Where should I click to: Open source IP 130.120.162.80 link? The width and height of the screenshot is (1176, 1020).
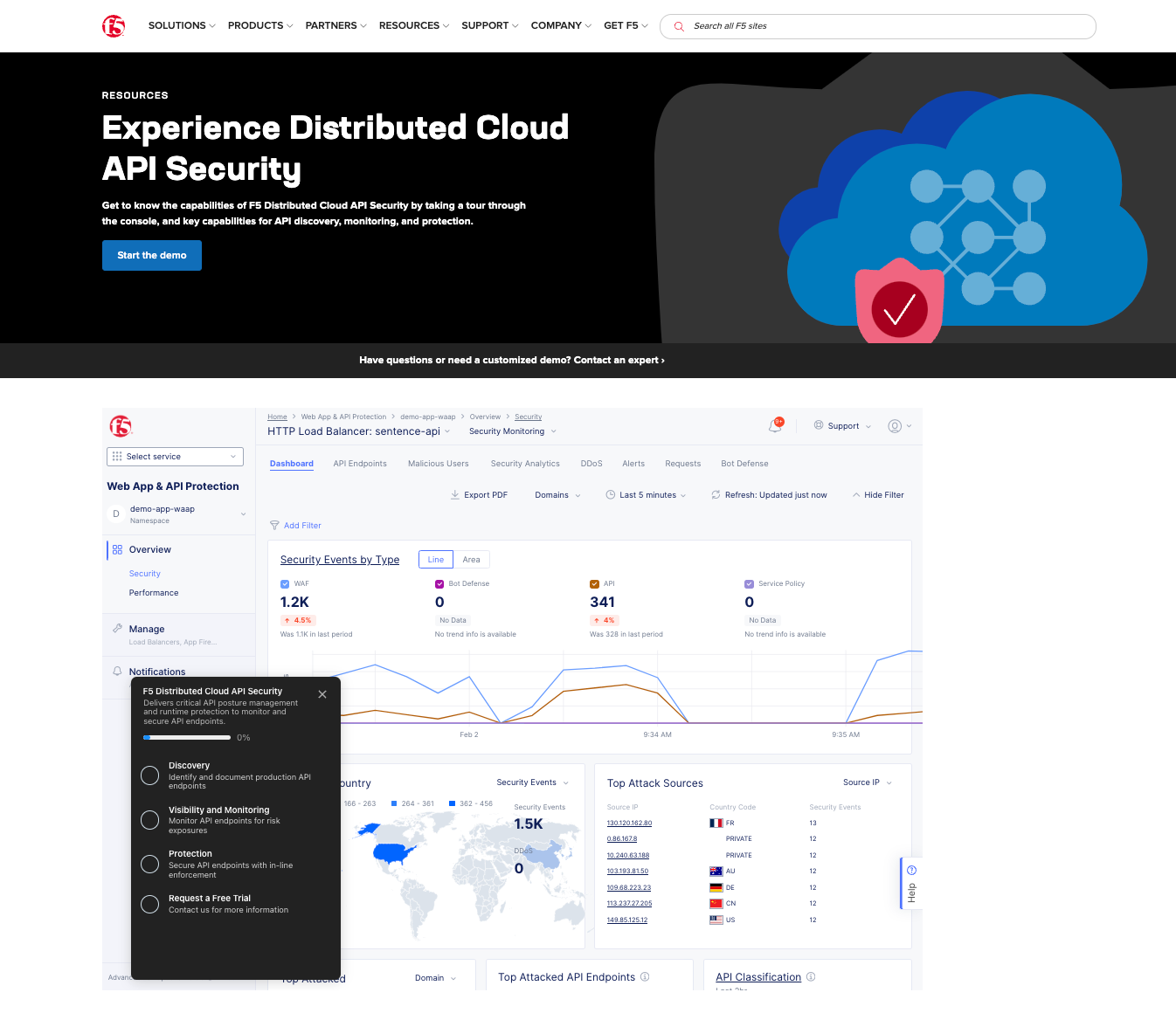(629, 823)
